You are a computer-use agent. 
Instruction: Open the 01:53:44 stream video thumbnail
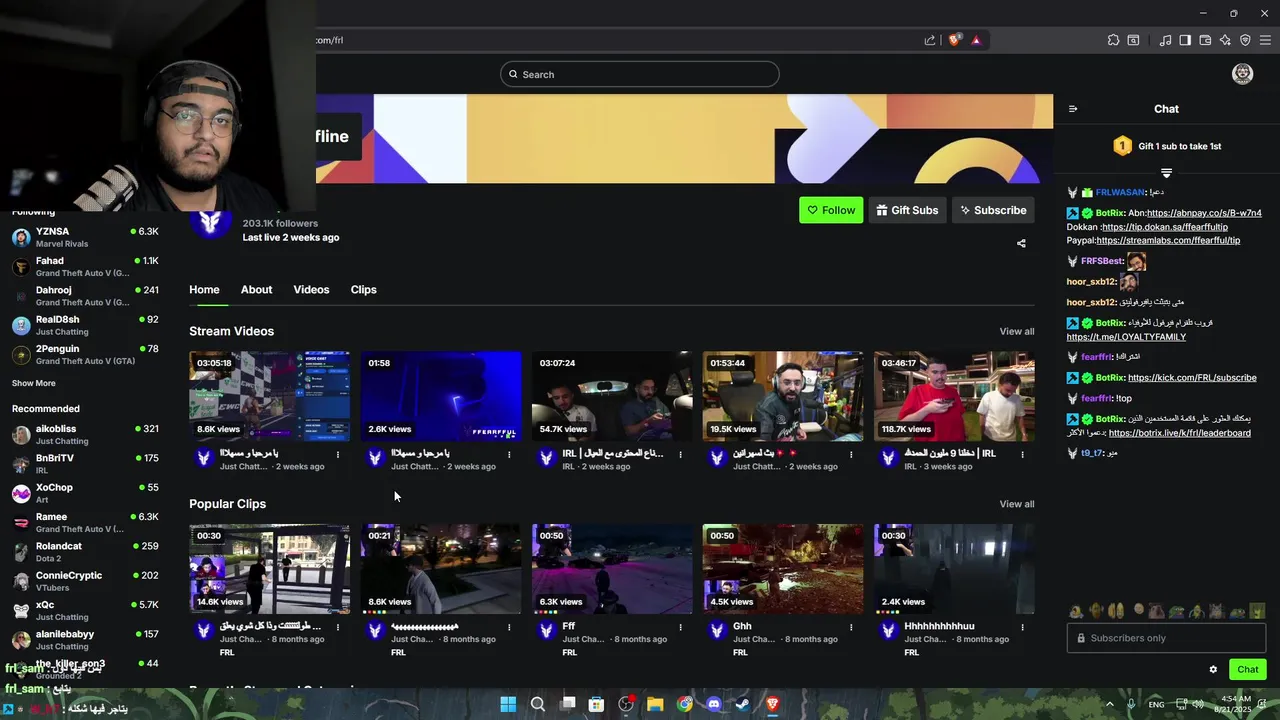tap(783, 396)
